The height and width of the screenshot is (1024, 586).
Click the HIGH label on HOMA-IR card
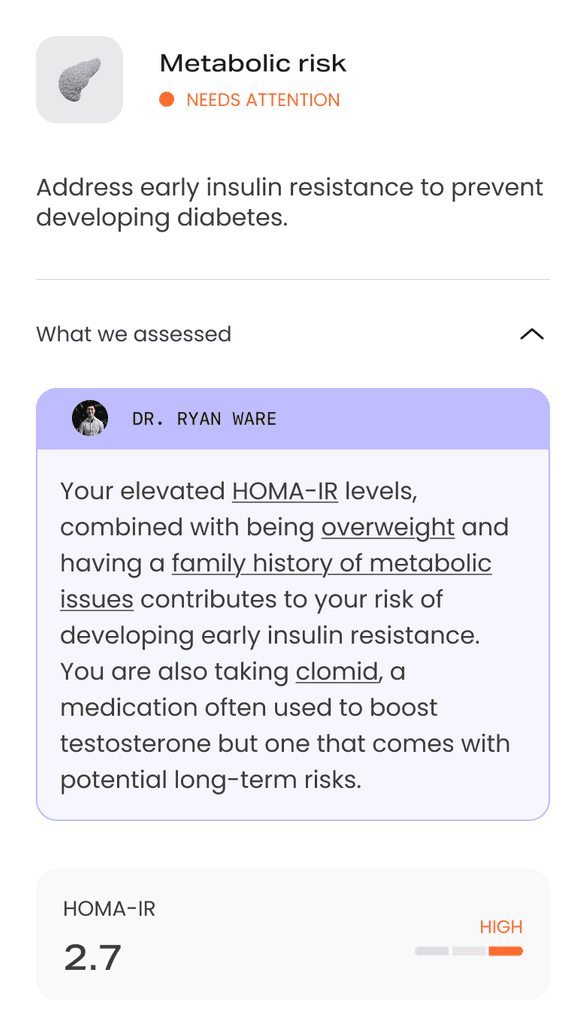(501, 927)
